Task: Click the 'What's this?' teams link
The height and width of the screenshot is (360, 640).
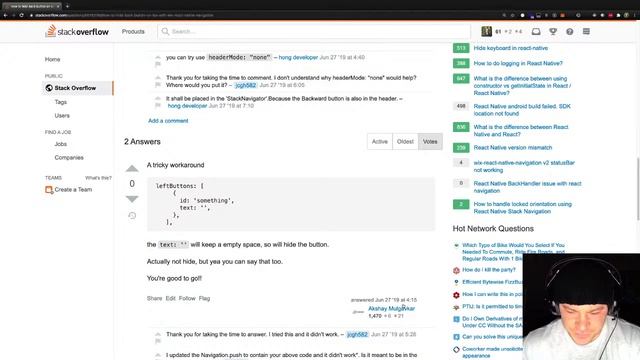Action: pos(98,178)
